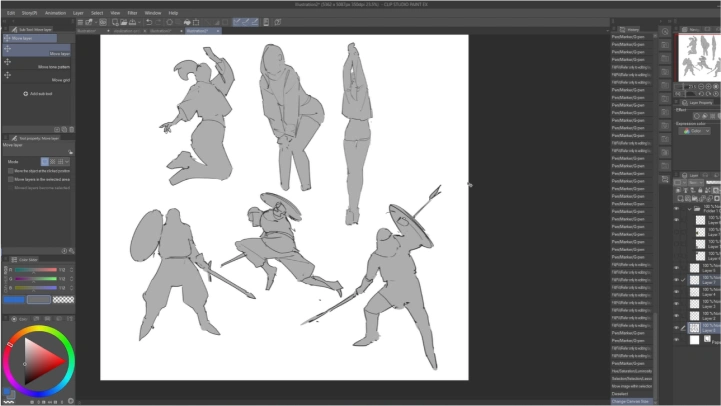Image resolution: width=721 pixels, height=406 pixels.
Task: Click the Open file folder icon
Action: pos(124,22)
